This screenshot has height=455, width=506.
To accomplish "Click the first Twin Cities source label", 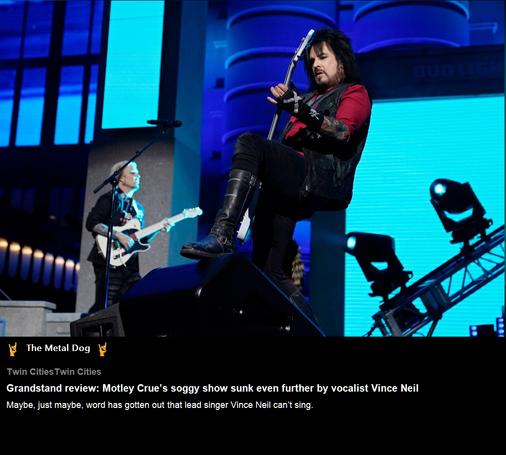I will (x=30, y=372).
